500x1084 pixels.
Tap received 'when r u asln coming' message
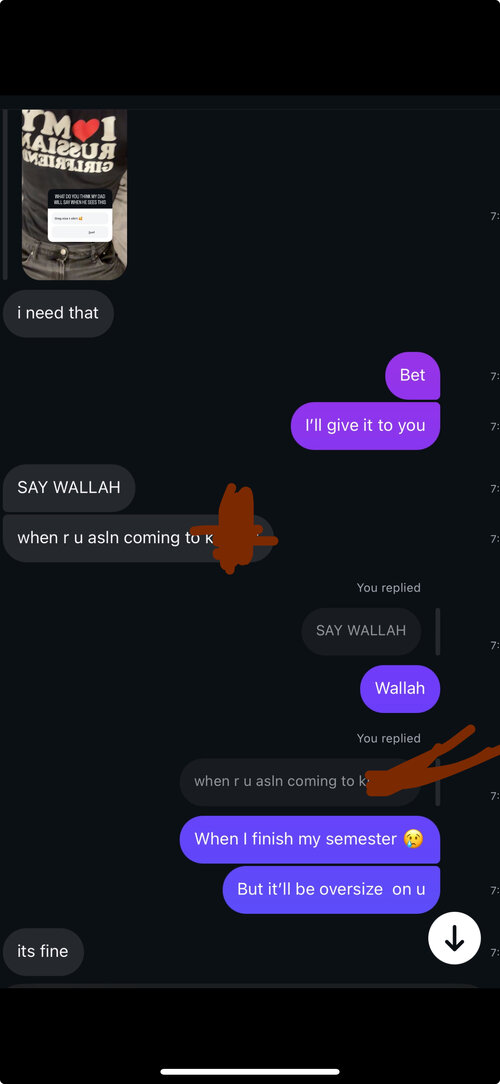point(138,538)
